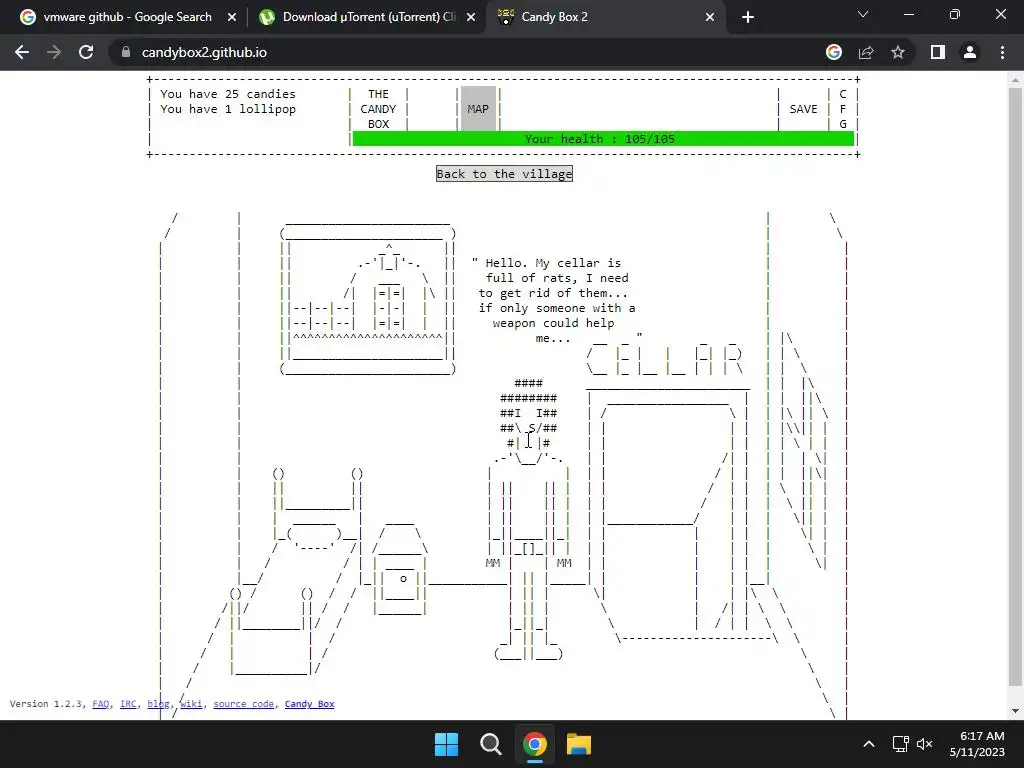Go back to the previous page
The width and height of the screenshot is (1024, 768).
pos(22,52)
